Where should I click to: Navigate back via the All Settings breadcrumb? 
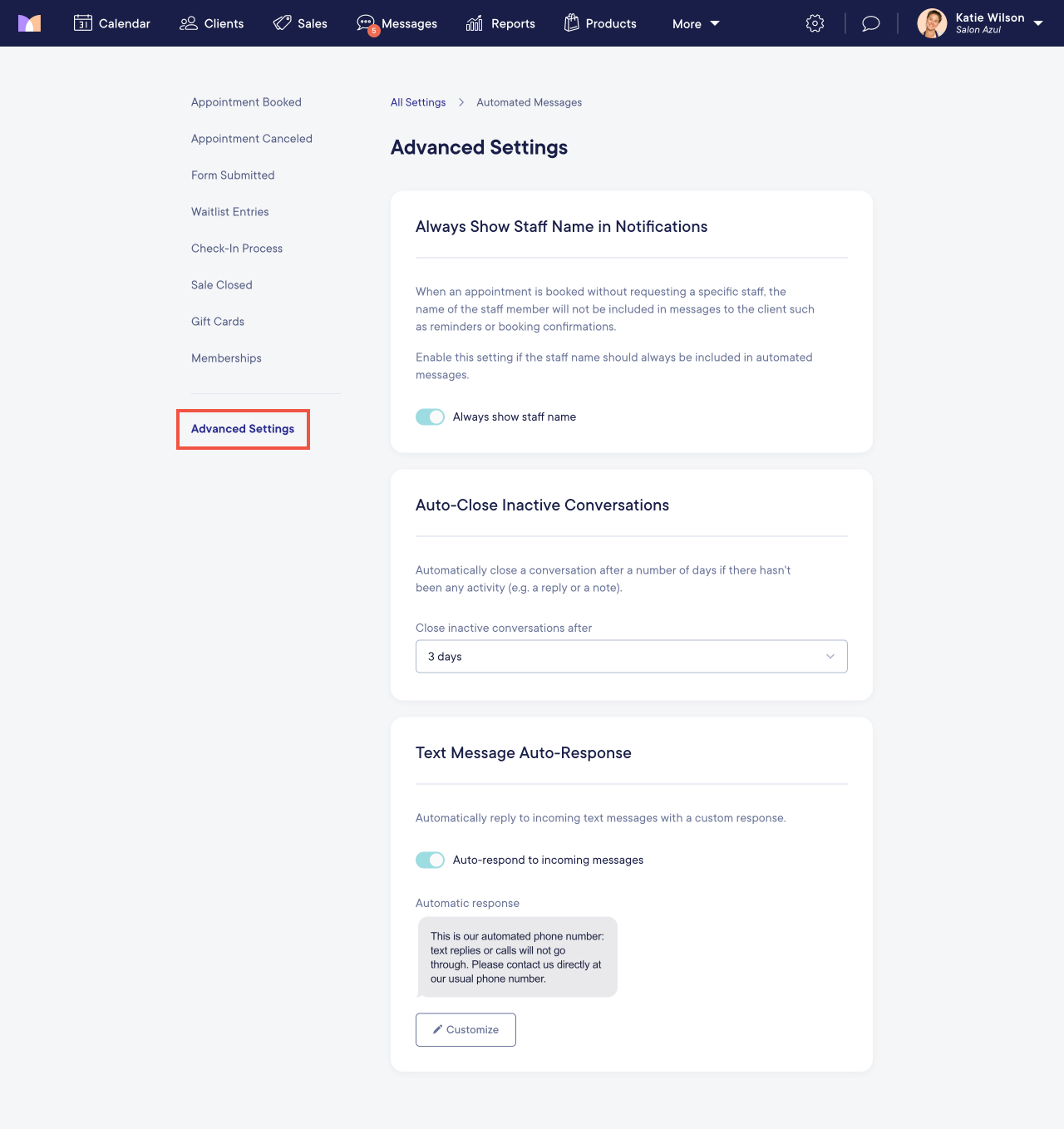[x=418, y=101]
